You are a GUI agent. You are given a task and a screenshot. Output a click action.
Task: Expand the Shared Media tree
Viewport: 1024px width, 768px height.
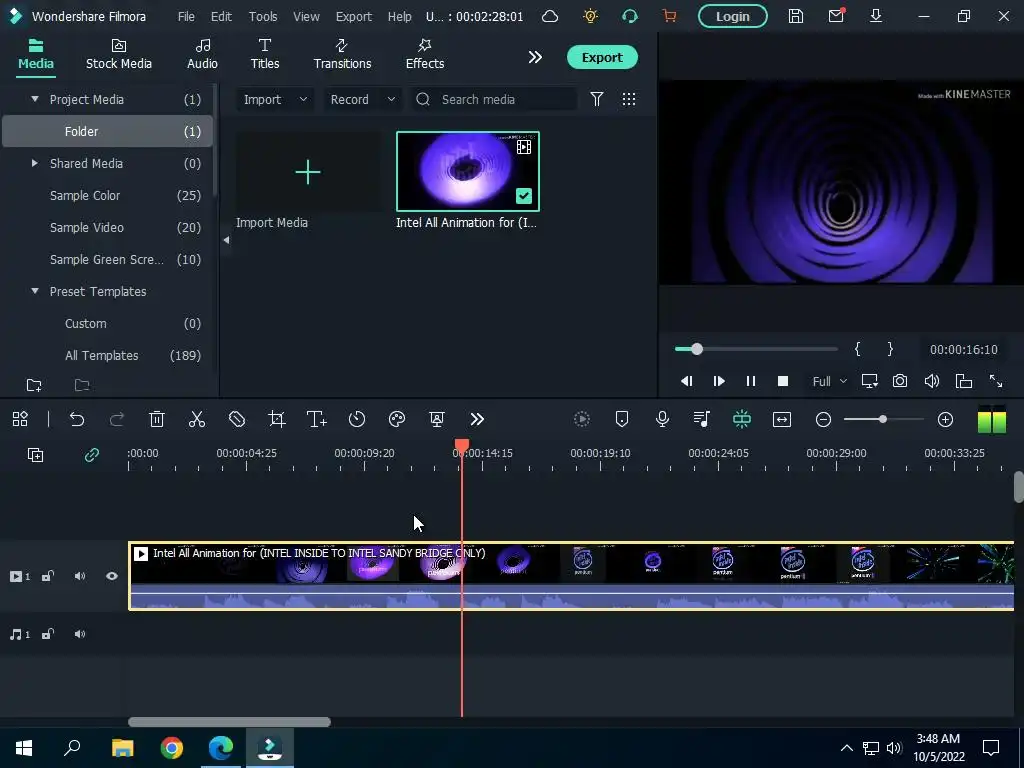point(35,163)
